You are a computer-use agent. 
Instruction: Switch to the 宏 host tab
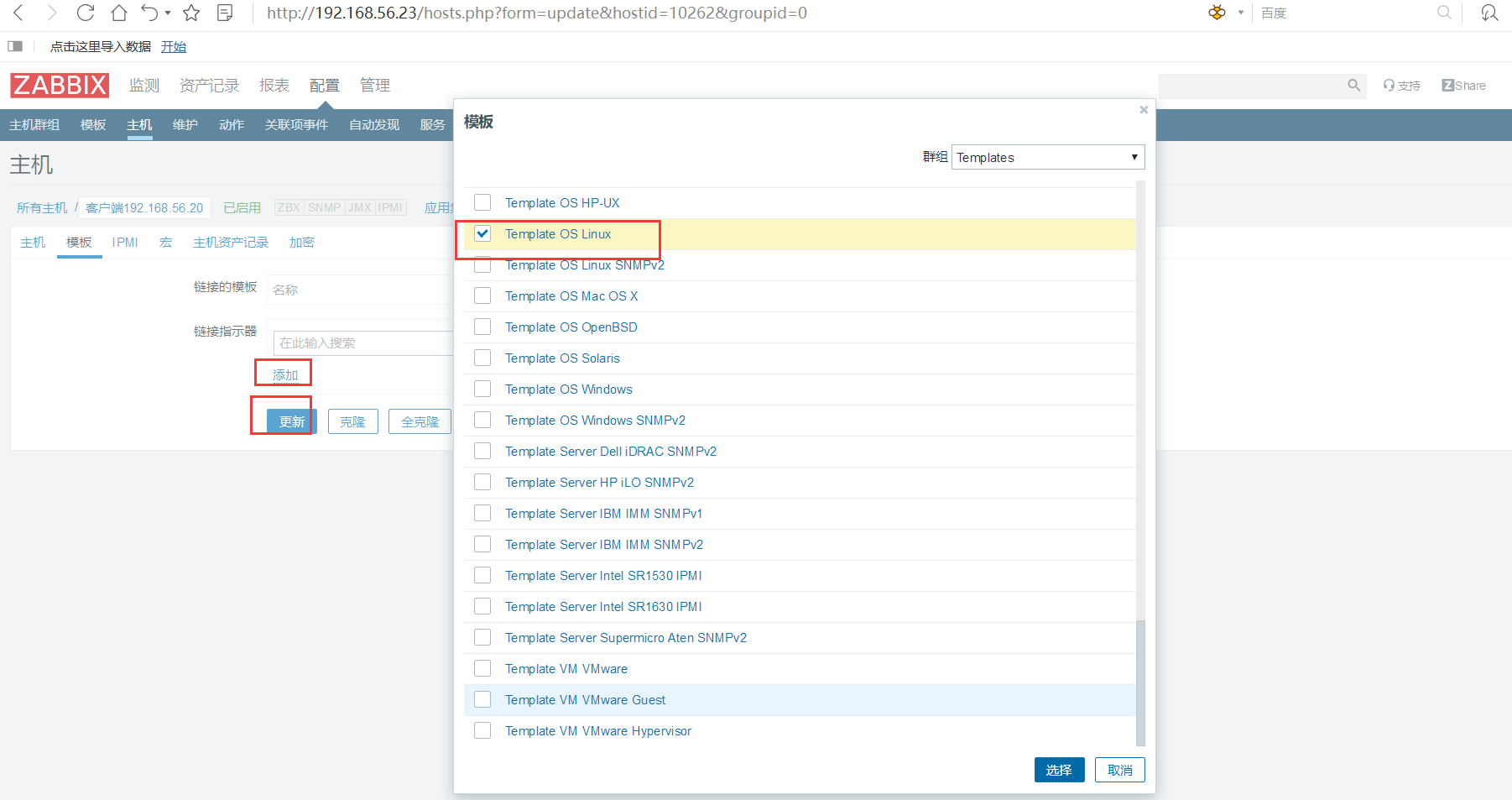[x=165, y=243]
